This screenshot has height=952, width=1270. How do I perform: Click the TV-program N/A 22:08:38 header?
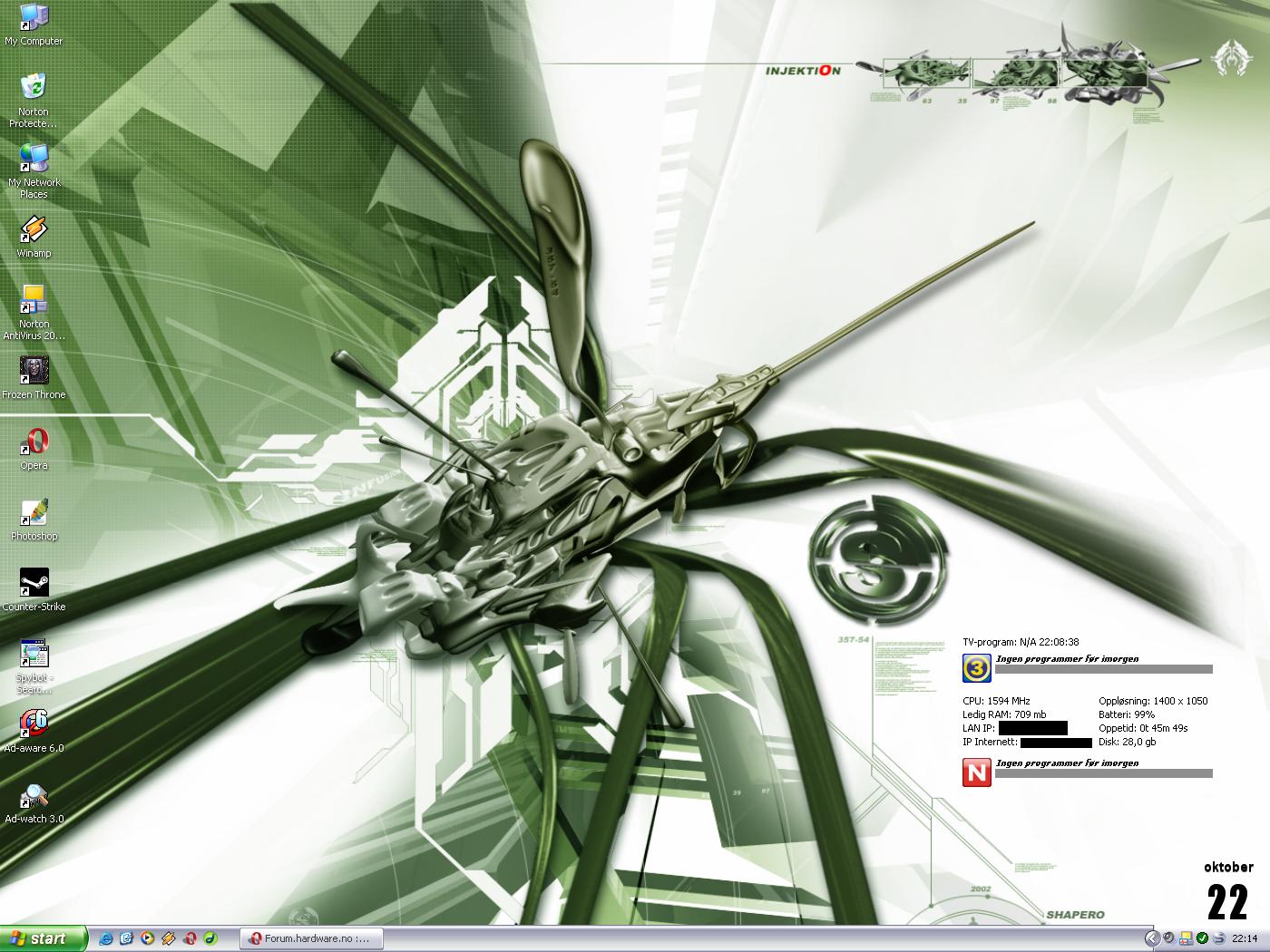(x=1021, y=642)
